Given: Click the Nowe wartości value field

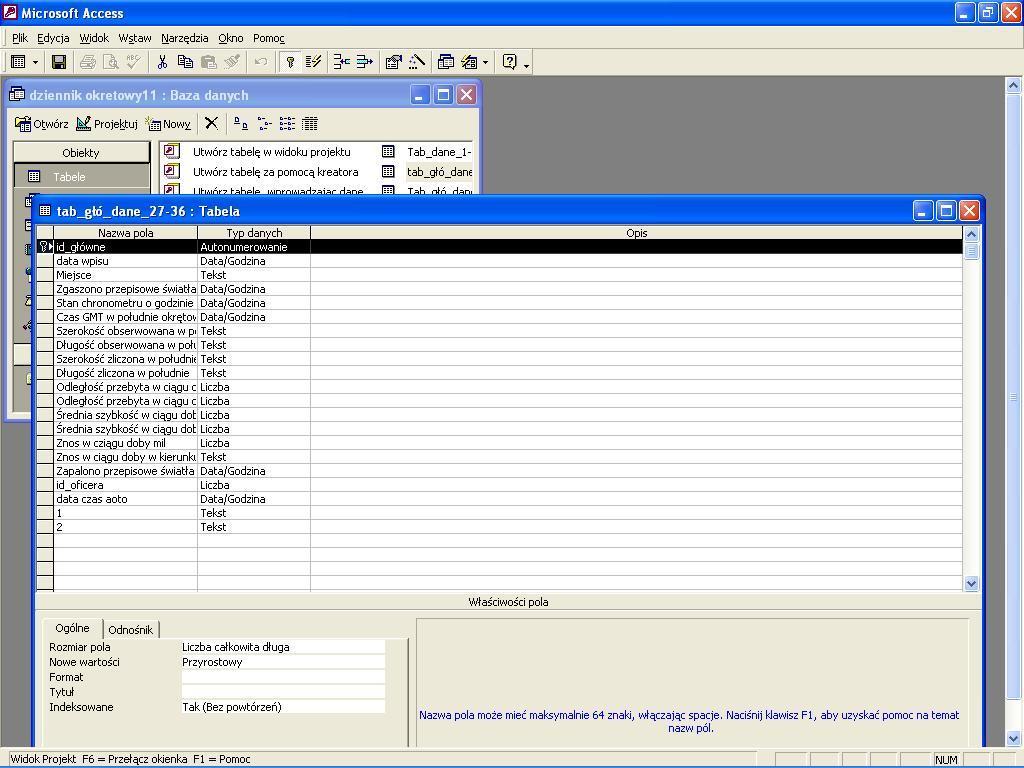Looking at the screenshot, I should 283,662.
